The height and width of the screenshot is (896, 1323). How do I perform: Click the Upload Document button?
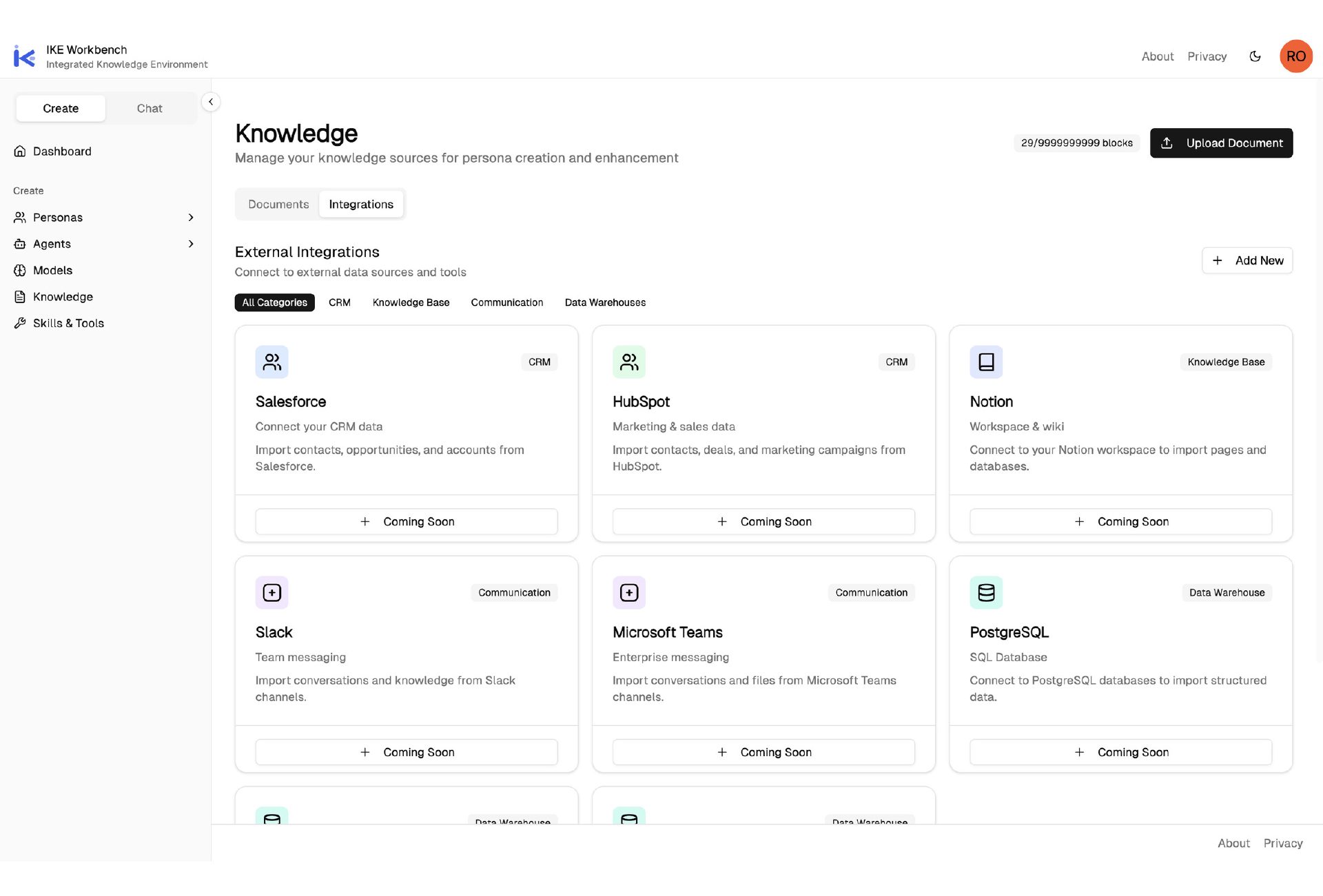[x=1222, y=143]
